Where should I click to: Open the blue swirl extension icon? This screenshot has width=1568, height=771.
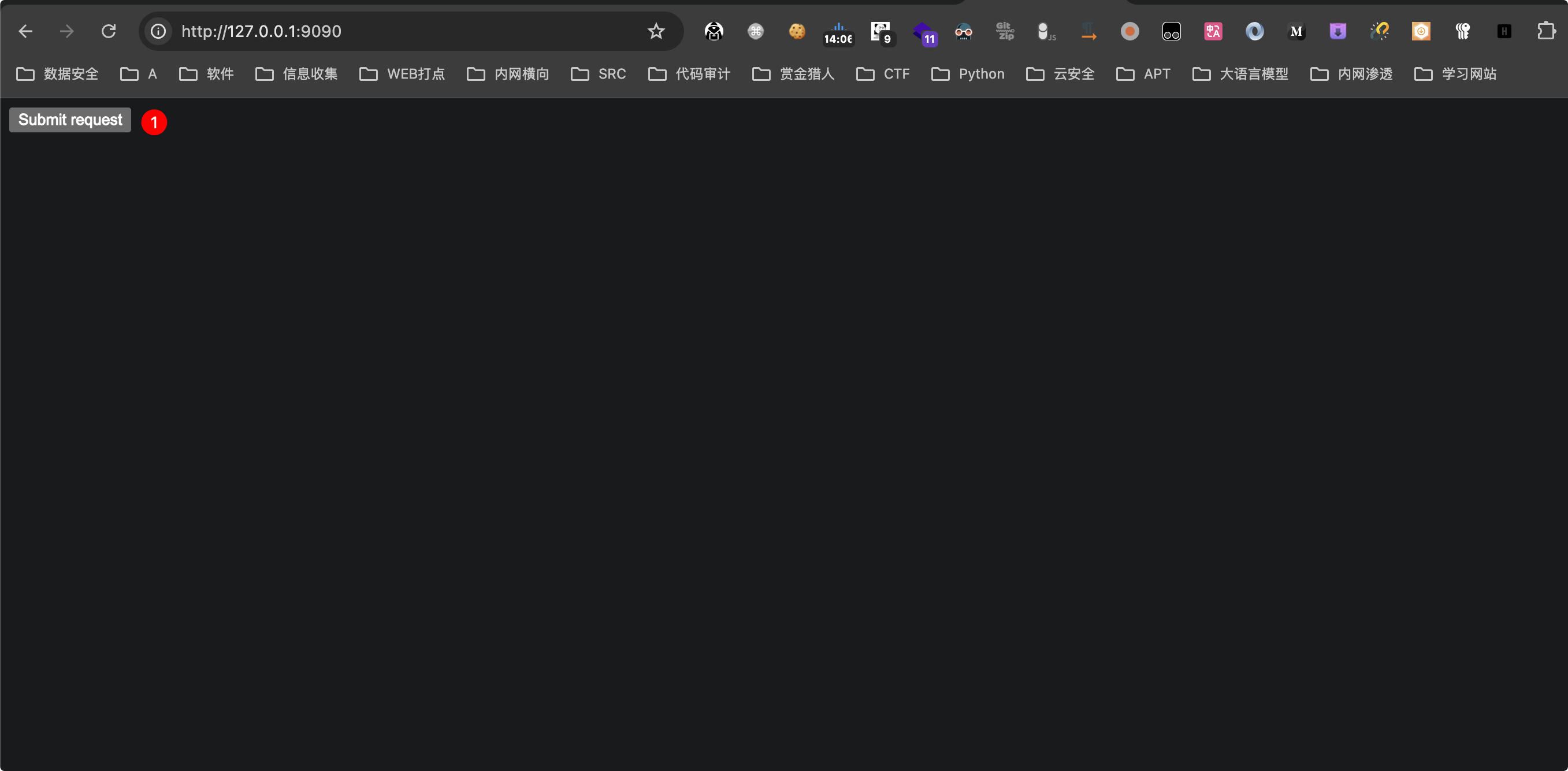coord(1254,31)
